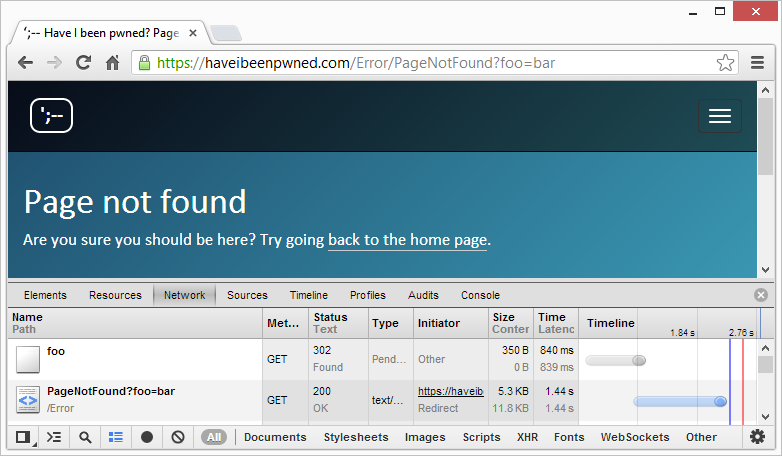Filter requests by Fonts

point(569,438)
